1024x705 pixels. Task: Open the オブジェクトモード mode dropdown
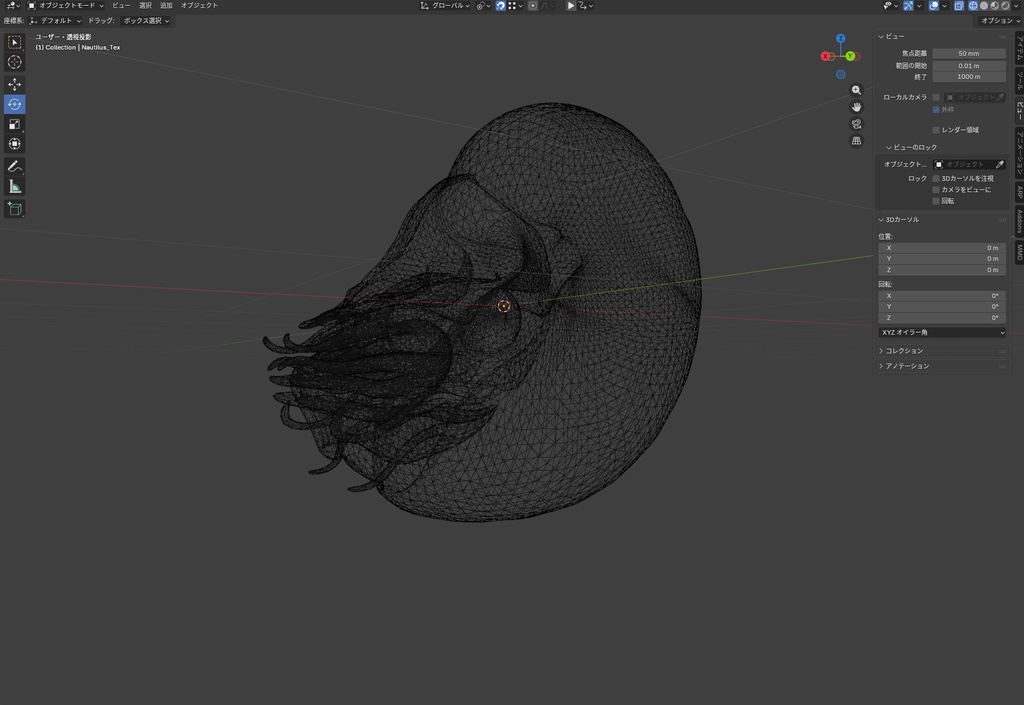[x=65, y=5]
